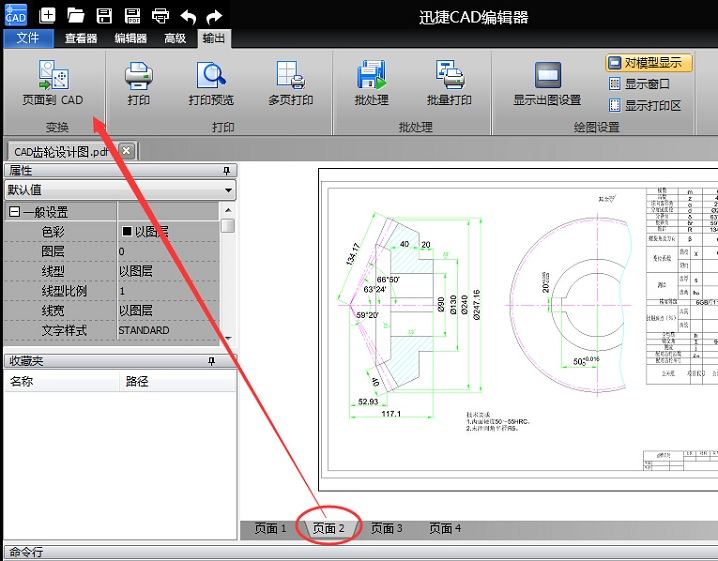The width and height of the screenshot is (718, 561).
Task: Click the undo arrow in quick toolbar
Action: coord(188,17)
